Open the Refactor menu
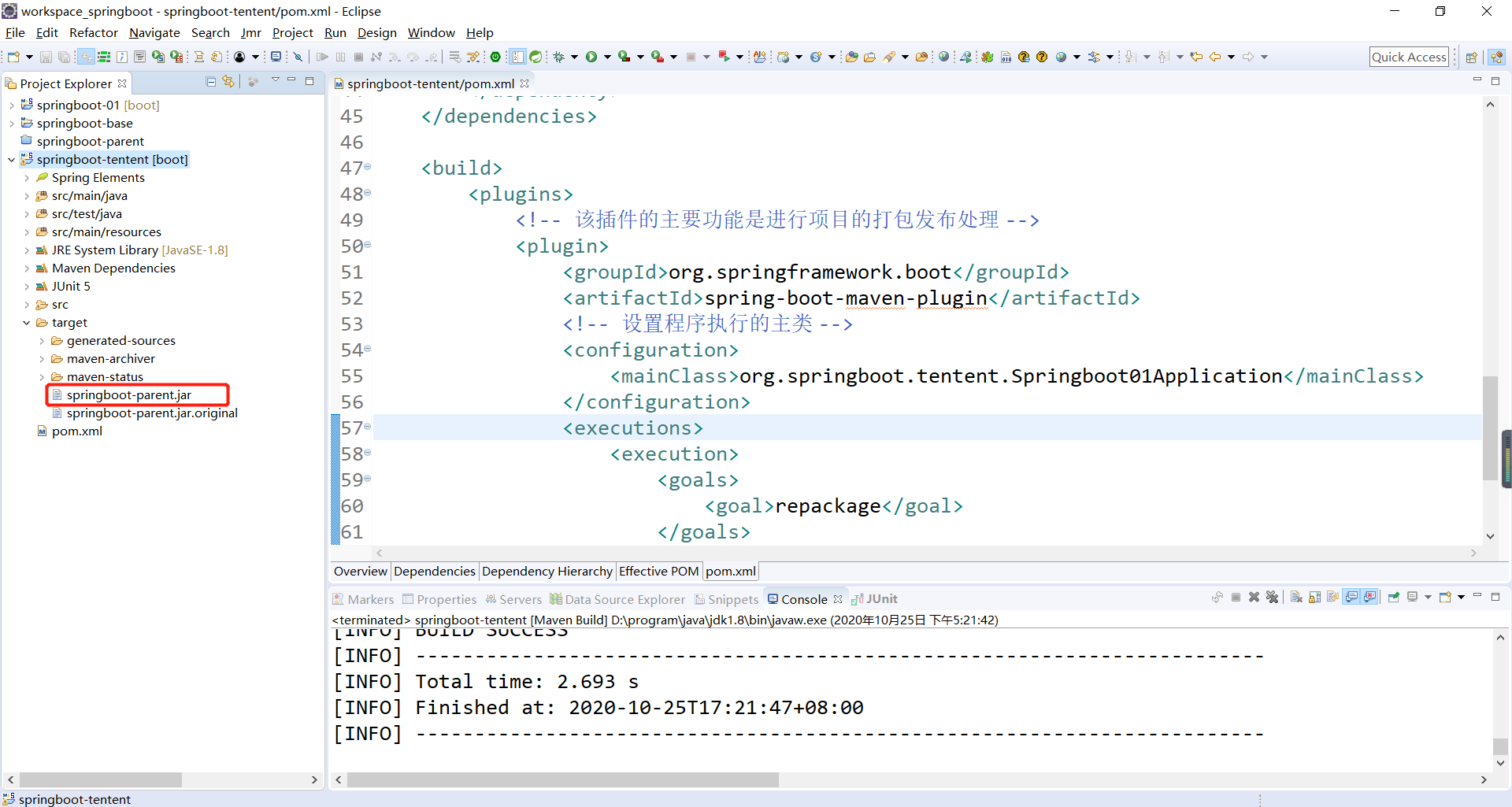 [94, 33]
